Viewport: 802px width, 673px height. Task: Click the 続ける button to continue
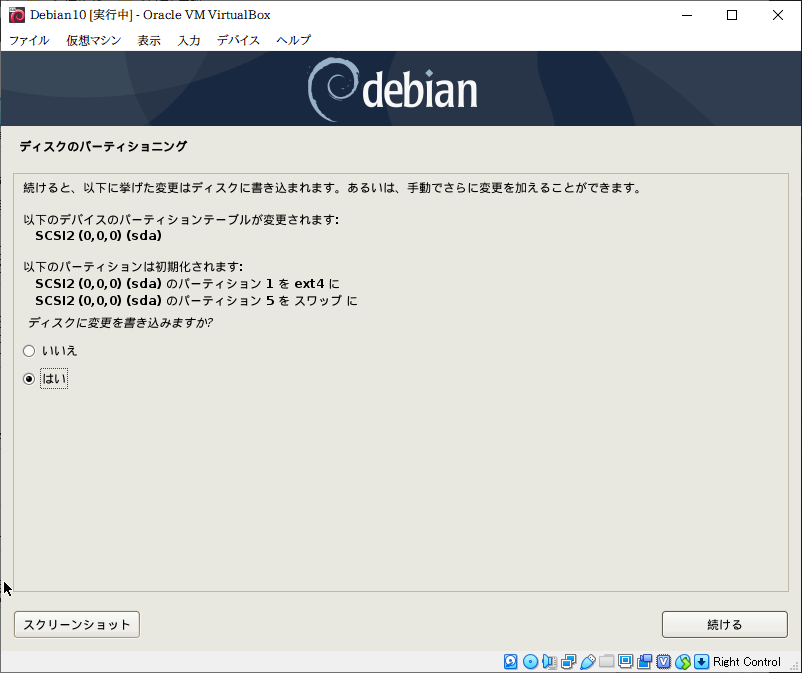click(x=724, y=624)
